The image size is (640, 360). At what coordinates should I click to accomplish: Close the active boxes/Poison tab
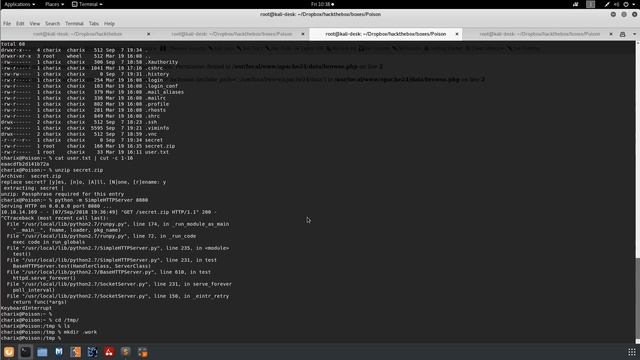coord(457,34)
